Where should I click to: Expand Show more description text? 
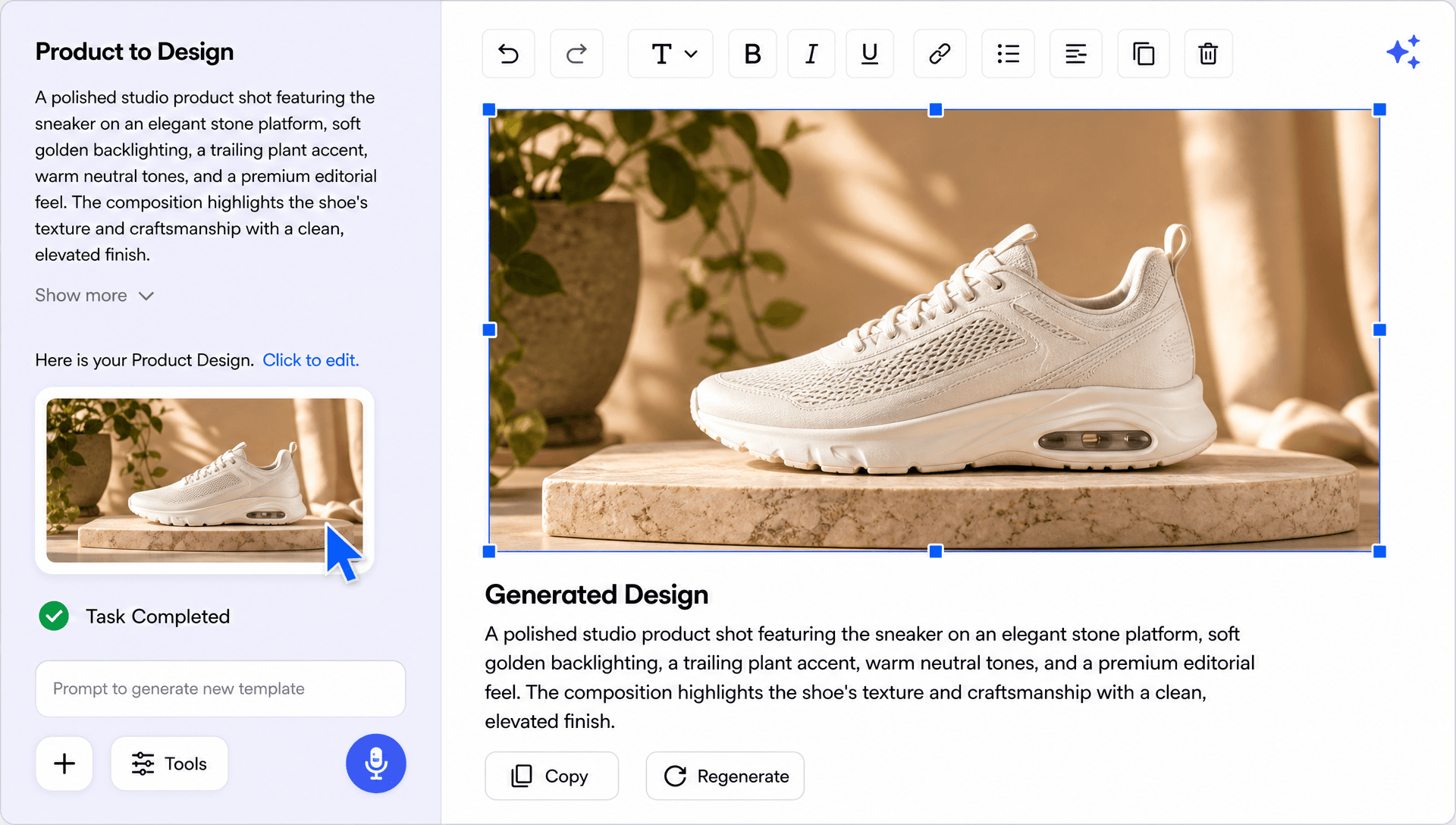click(95, 295)
